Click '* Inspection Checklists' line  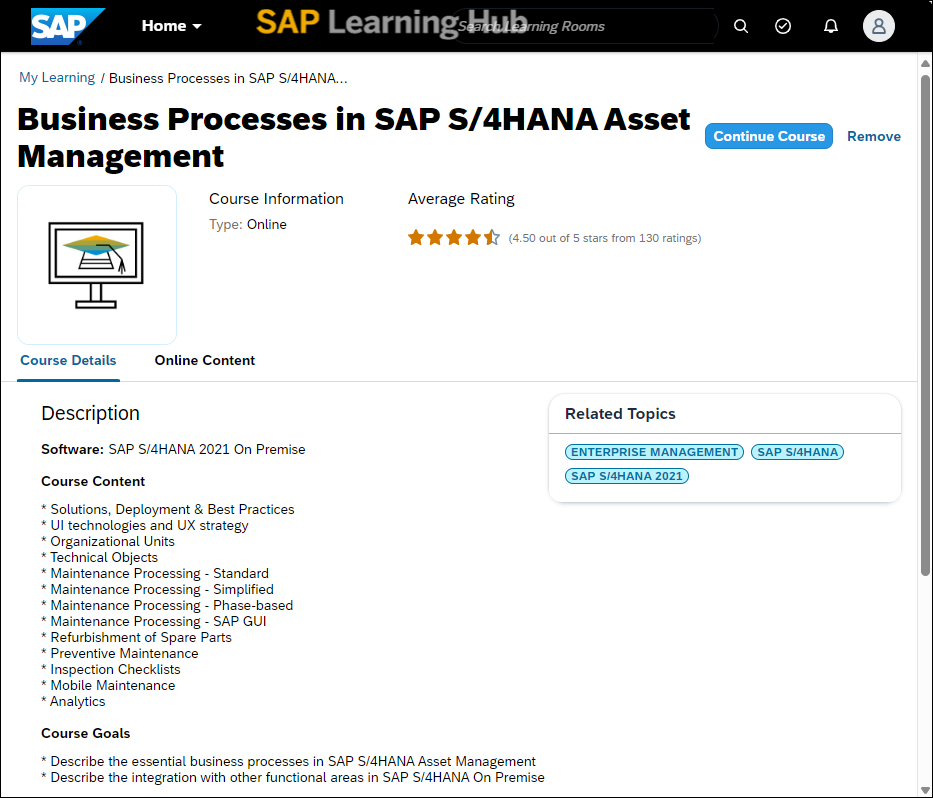(x=111, y=669)
